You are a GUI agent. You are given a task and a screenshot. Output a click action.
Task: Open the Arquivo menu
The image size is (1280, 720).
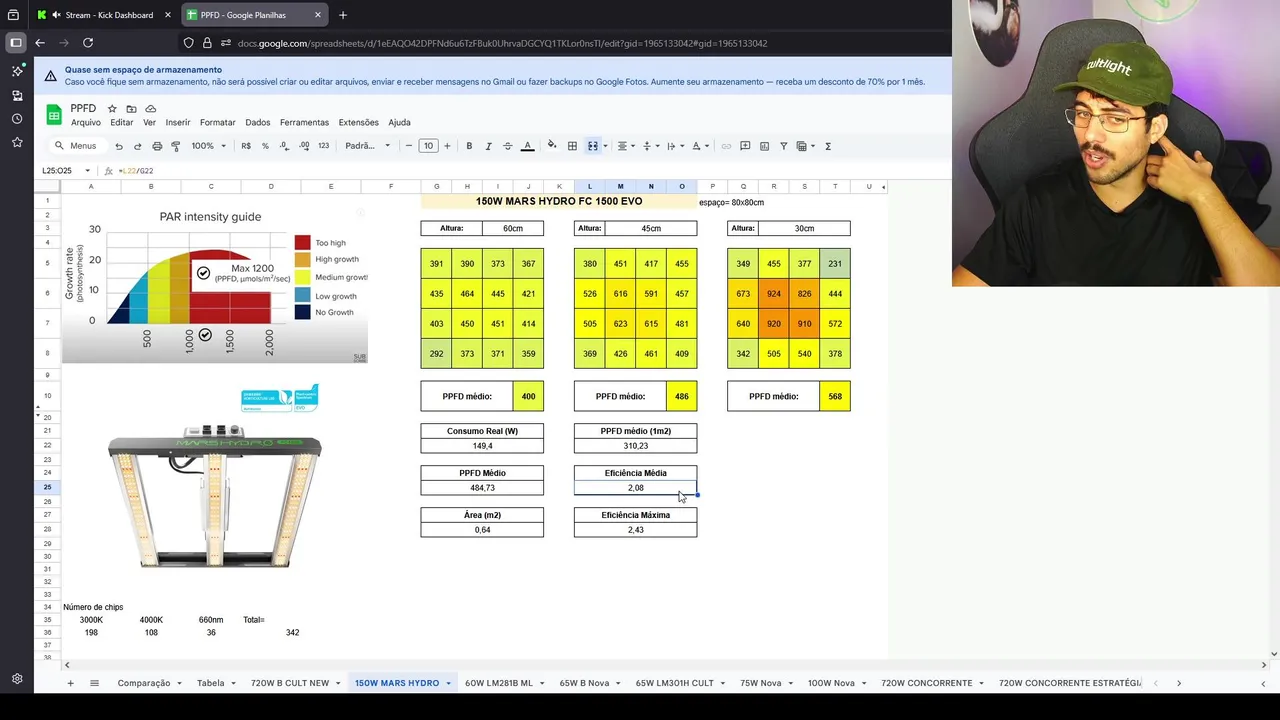click(86, 122)
